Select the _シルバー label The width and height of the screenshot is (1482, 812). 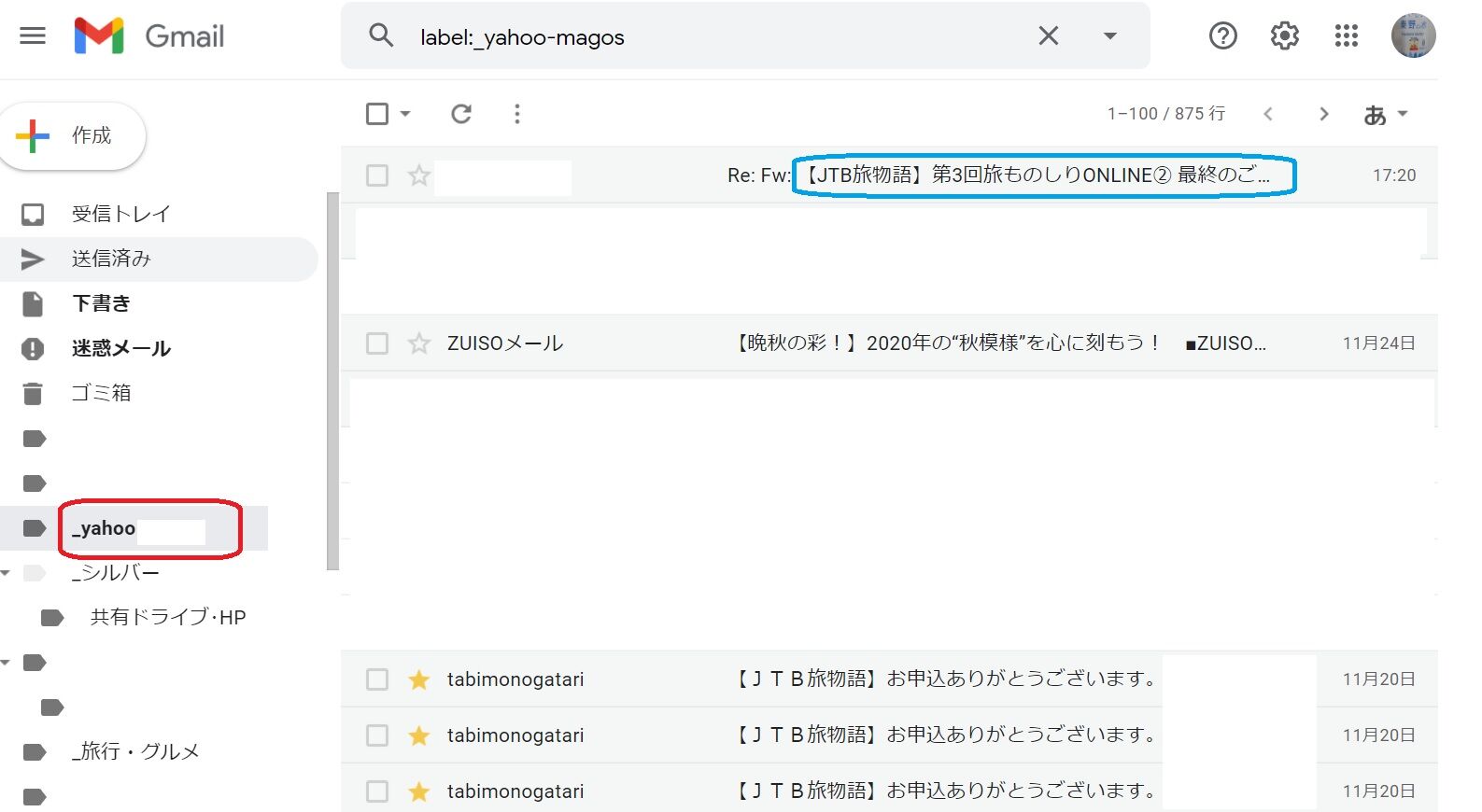(116, 573)
